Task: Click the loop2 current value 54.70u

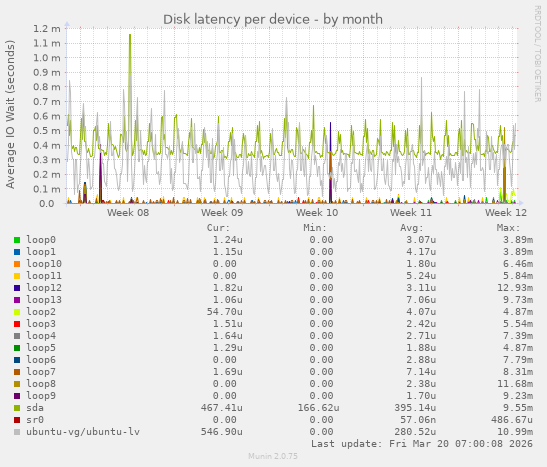Action: (225, 312)
